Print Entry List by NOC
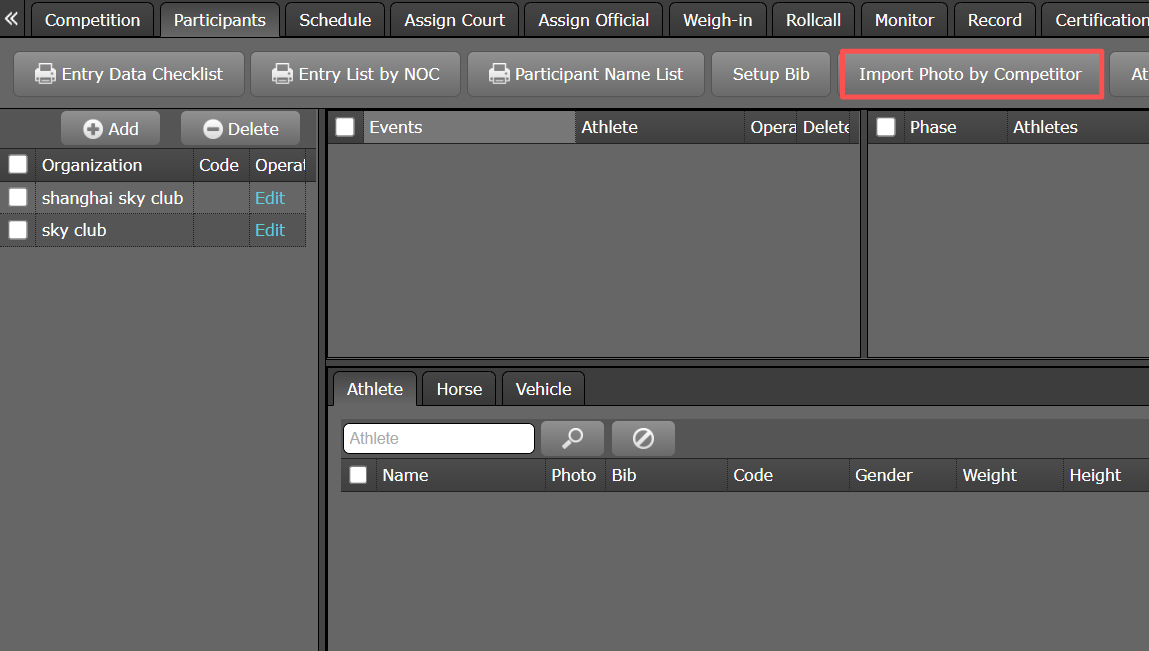This screenshot has width=1149, height=651. 355,74
